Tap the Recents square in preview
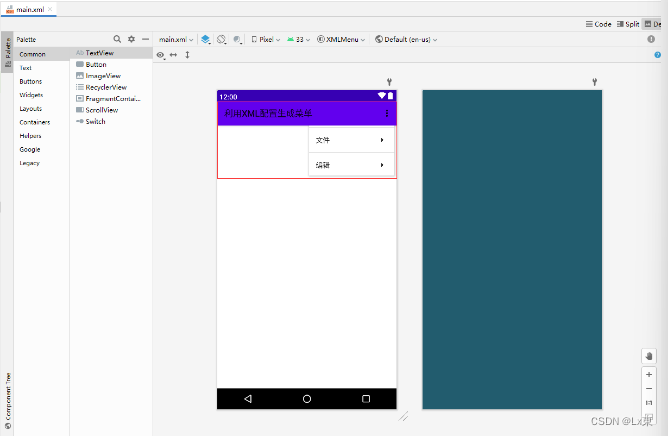668x436 pixels. 366,399
